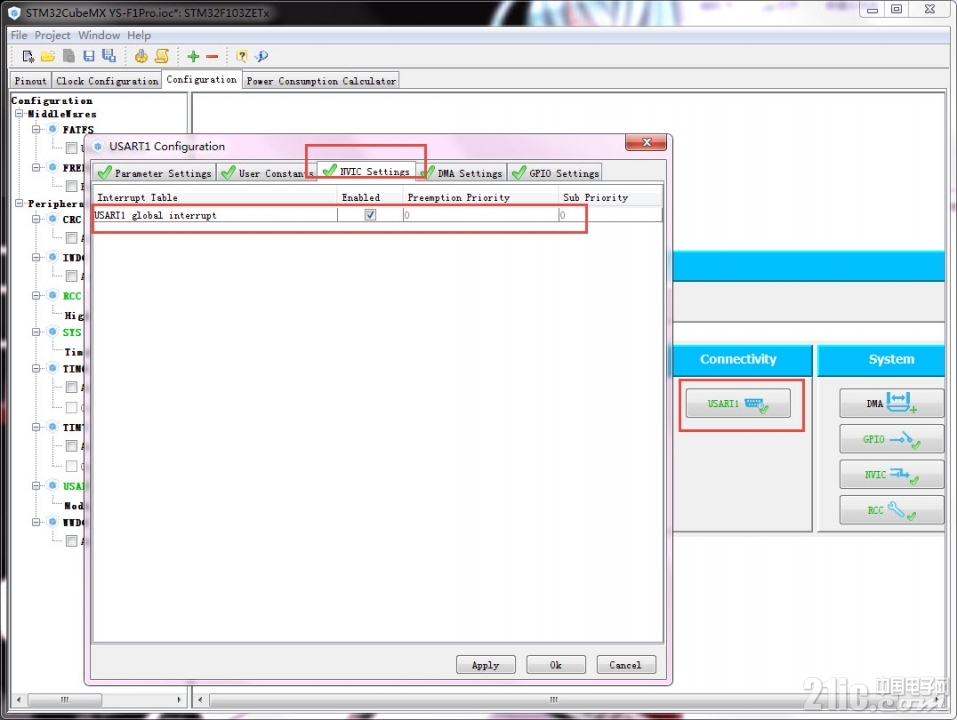Screen dimensions: 957x720
Task: Open the File menu
Action: (19, 35)
